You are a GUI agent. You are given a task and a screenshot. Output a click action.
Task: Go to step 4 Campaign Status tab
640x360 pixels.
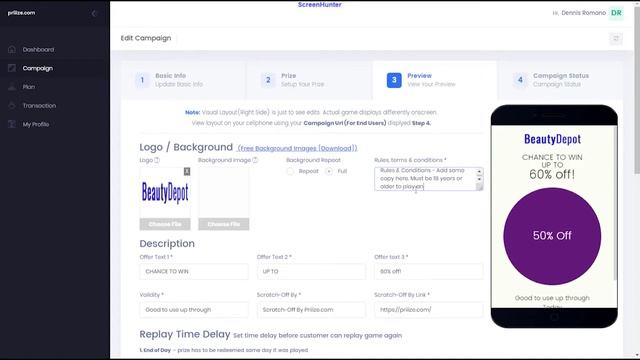point(560,80)
